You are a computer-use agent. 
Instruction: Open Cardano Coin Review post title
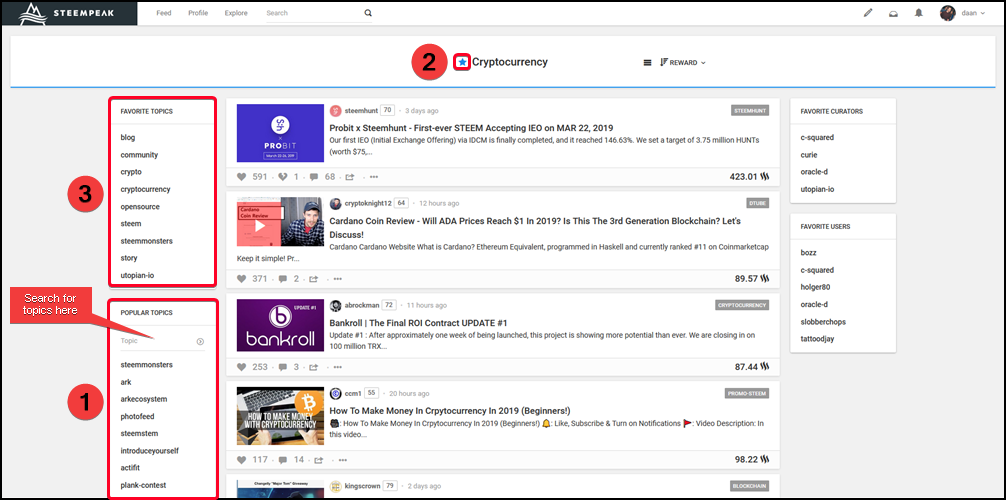(535, 228)
